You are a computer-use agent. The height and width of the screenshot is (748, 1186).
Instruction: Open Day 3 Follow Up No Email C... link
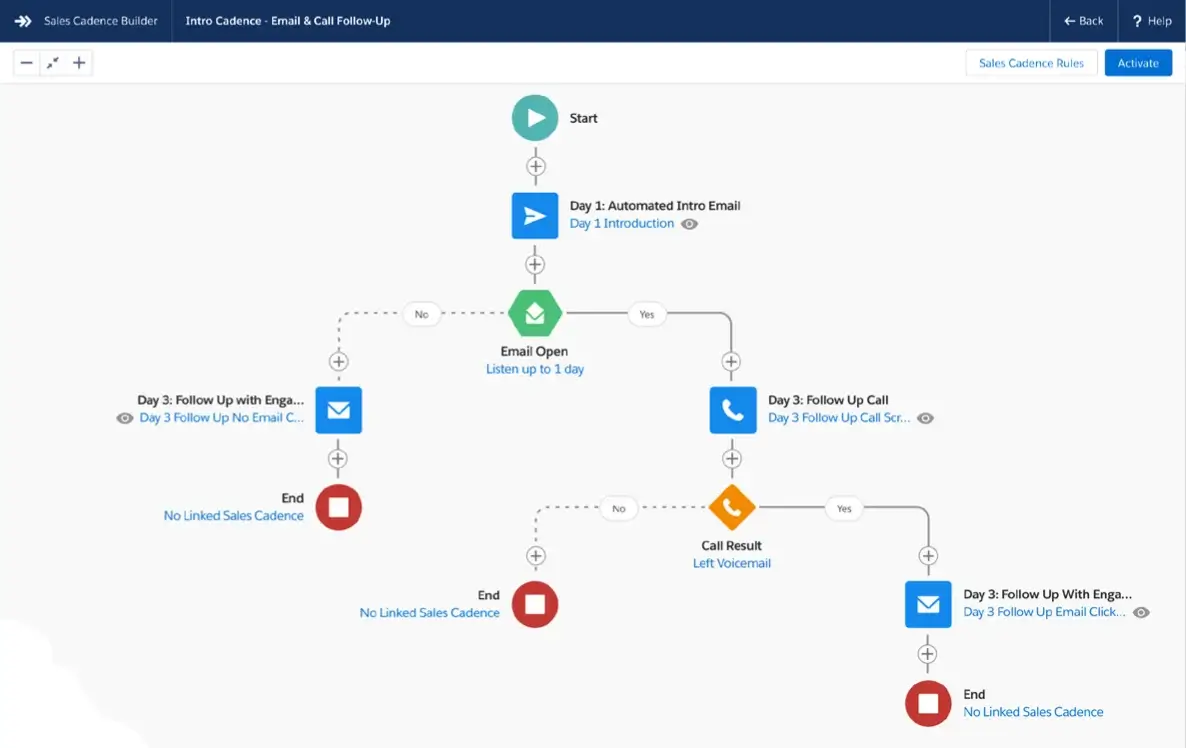click(222, 417)
